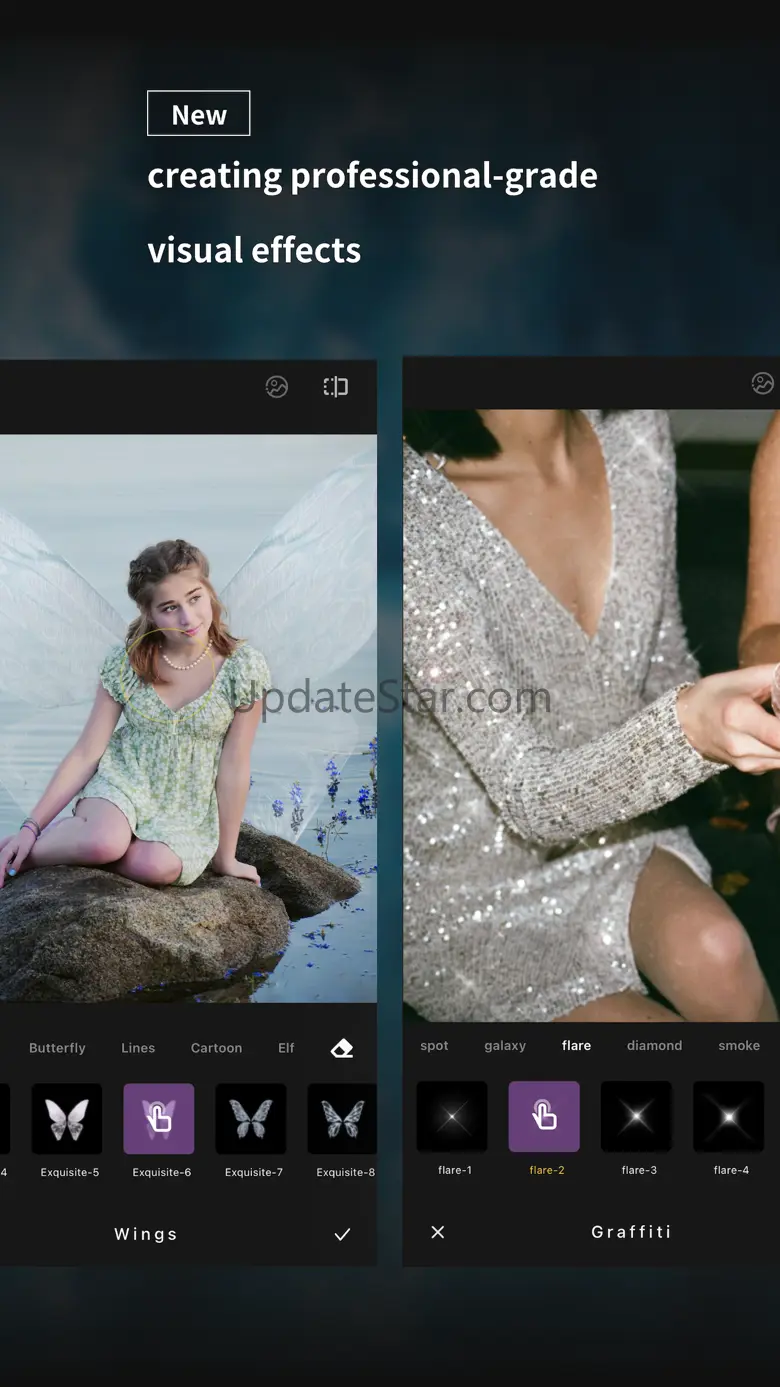Tap the compare split-view icon in Wings editor

coord(336,387)
